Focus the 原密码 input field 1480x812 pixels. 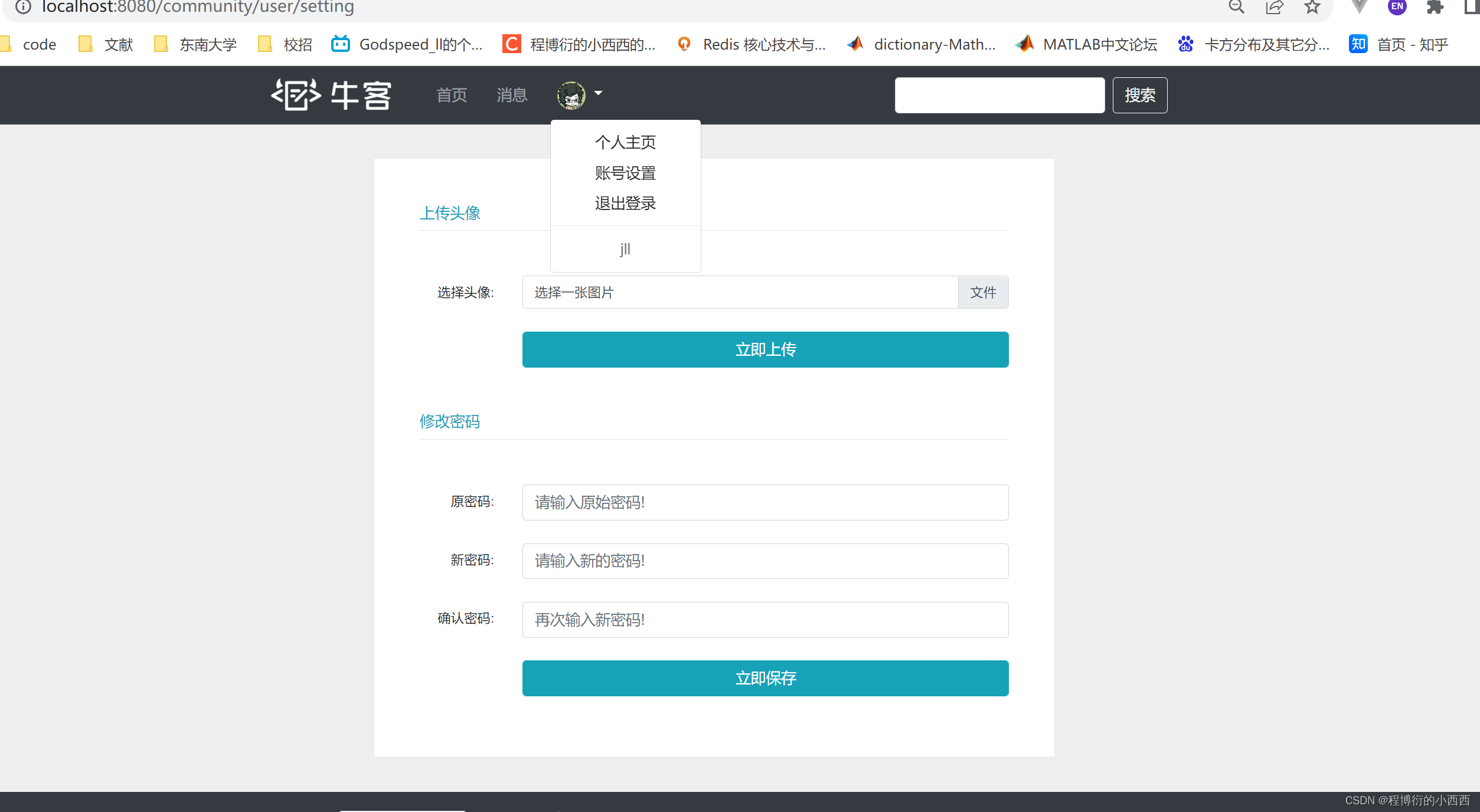tap(765, 502)
